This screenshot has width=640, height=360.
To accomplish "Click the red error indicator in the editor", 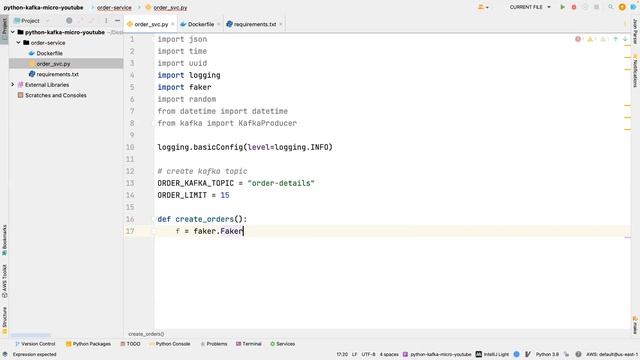I will [578, 39].
